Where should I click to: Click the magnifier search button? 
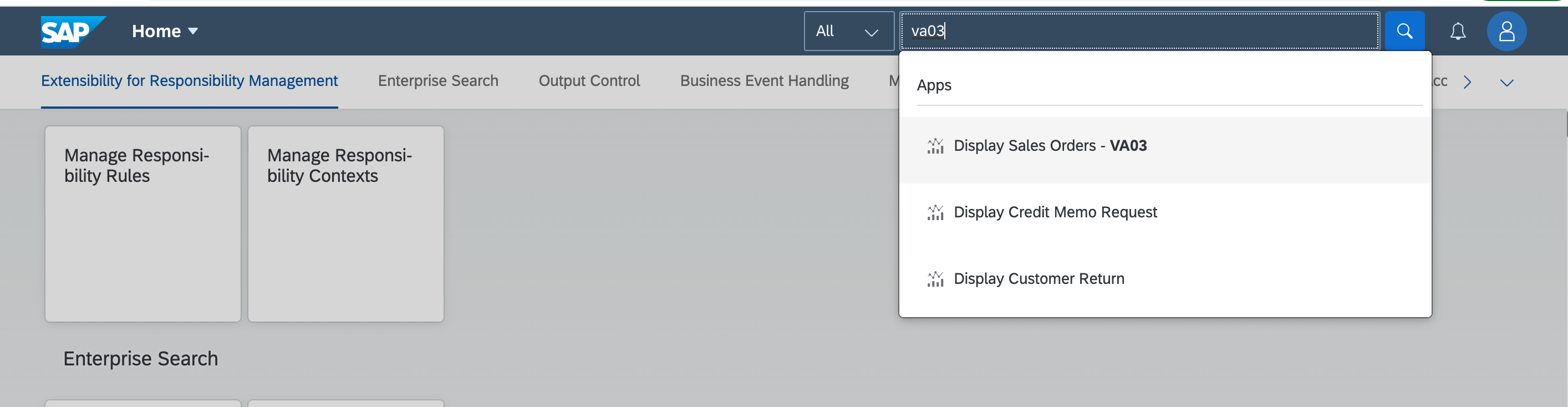click(1404, 31)
